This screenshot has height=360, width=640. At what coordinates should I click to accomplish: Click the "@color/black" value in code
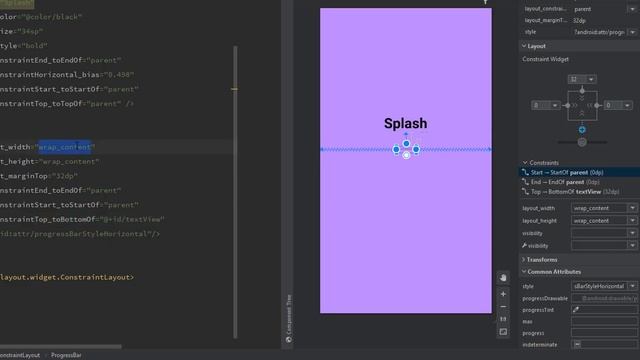point(51,17)
